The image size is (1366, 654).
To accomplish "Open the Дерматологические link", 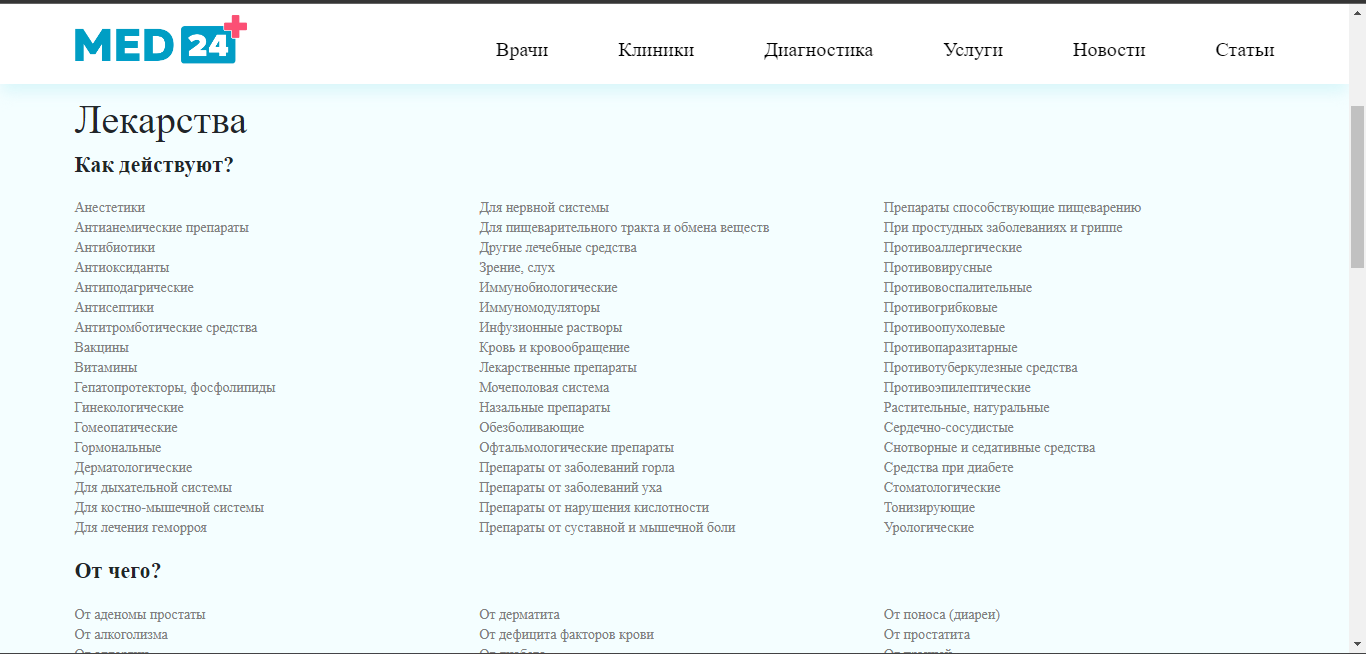I will click(x=133, y=468).
